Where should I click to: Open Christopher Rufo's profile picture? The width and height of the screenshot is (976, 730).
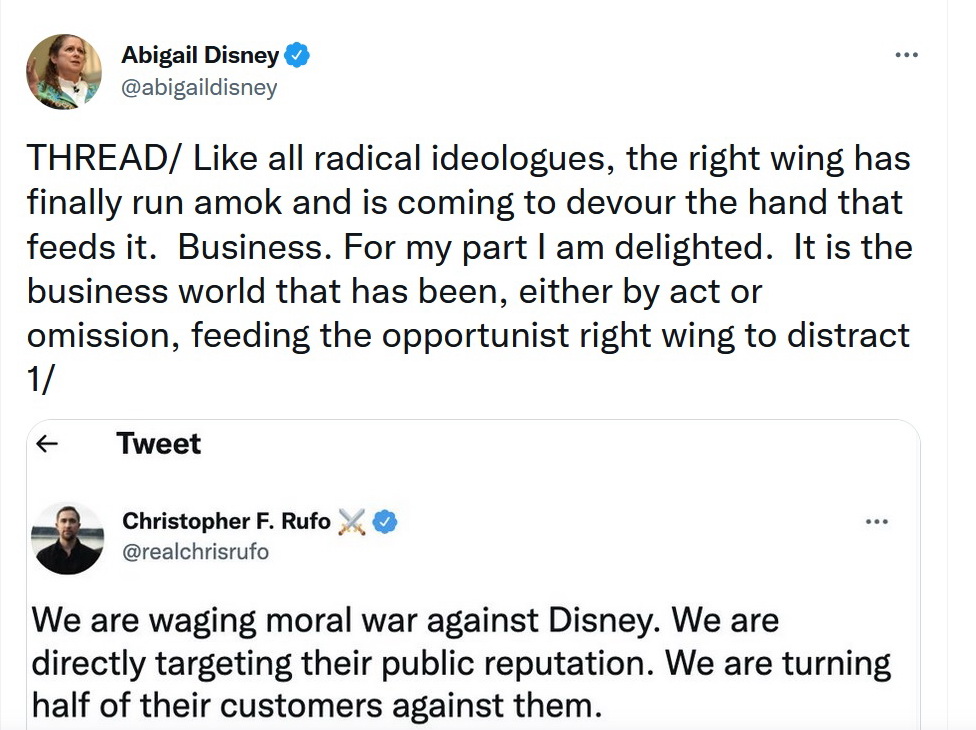[x=68, y=538]
